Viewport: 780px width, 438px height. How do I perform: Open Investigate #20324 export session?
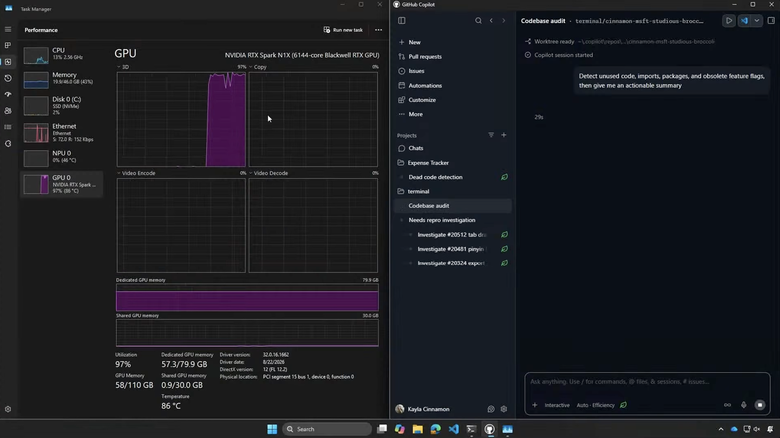[453, 263]
